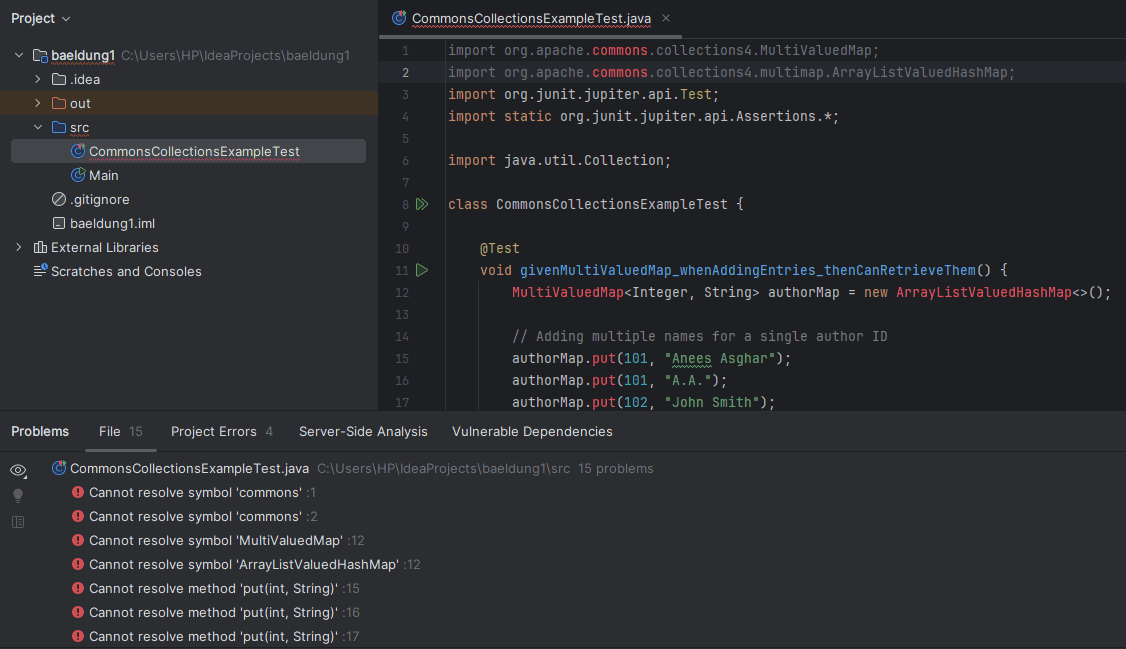Screen dimensions: 1126x649
Task: Open CommonsCollectionsExampleTest in the project tree
Action: point(194,151)
